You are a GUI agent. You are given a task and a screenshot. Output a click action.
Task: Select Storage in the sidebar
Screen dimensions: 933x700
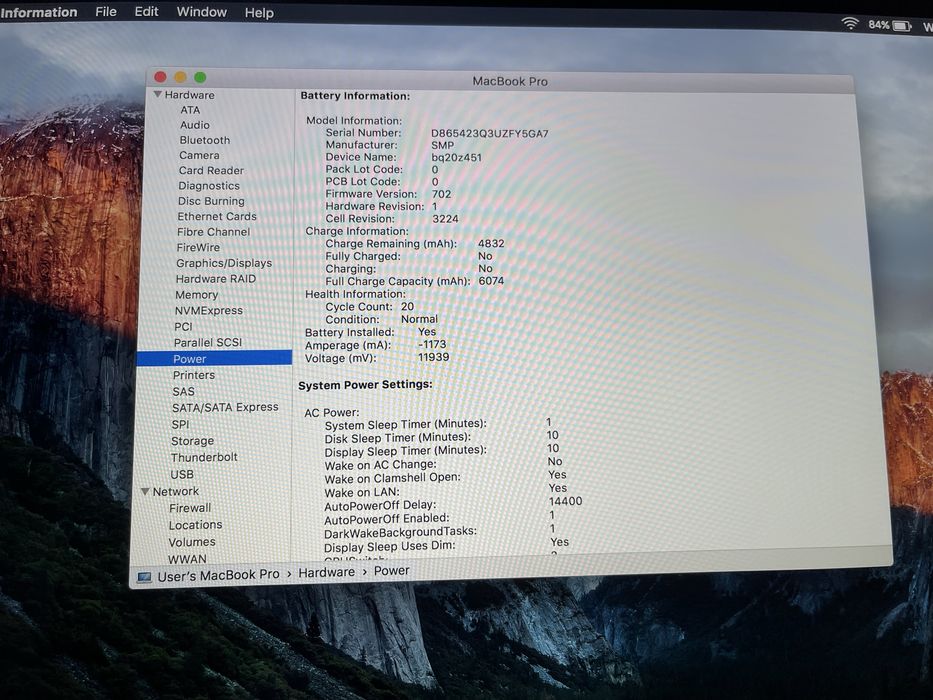click(x=192, y=441)
